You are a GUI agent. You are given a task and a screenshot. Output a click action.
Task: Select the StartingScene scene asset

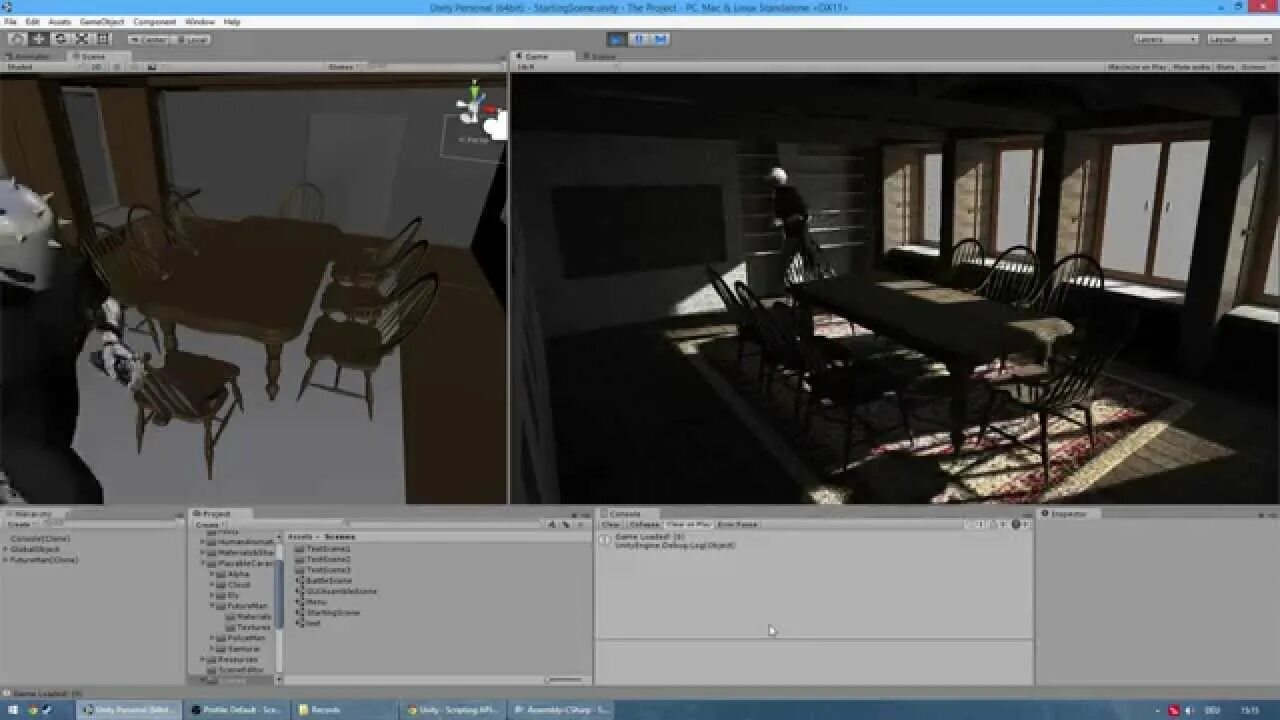point(328,612)
